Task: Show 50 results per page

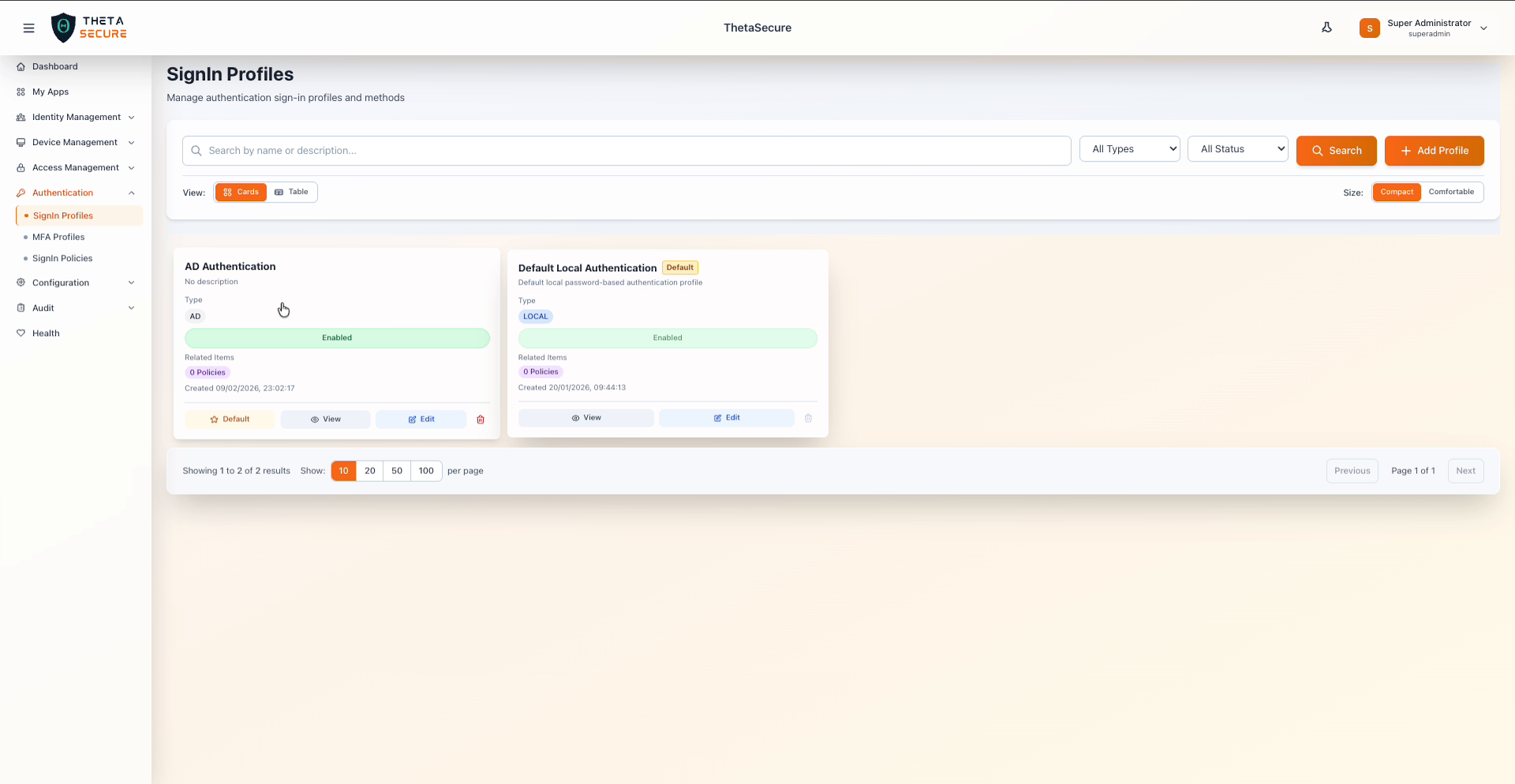Action: coord(396,470)
